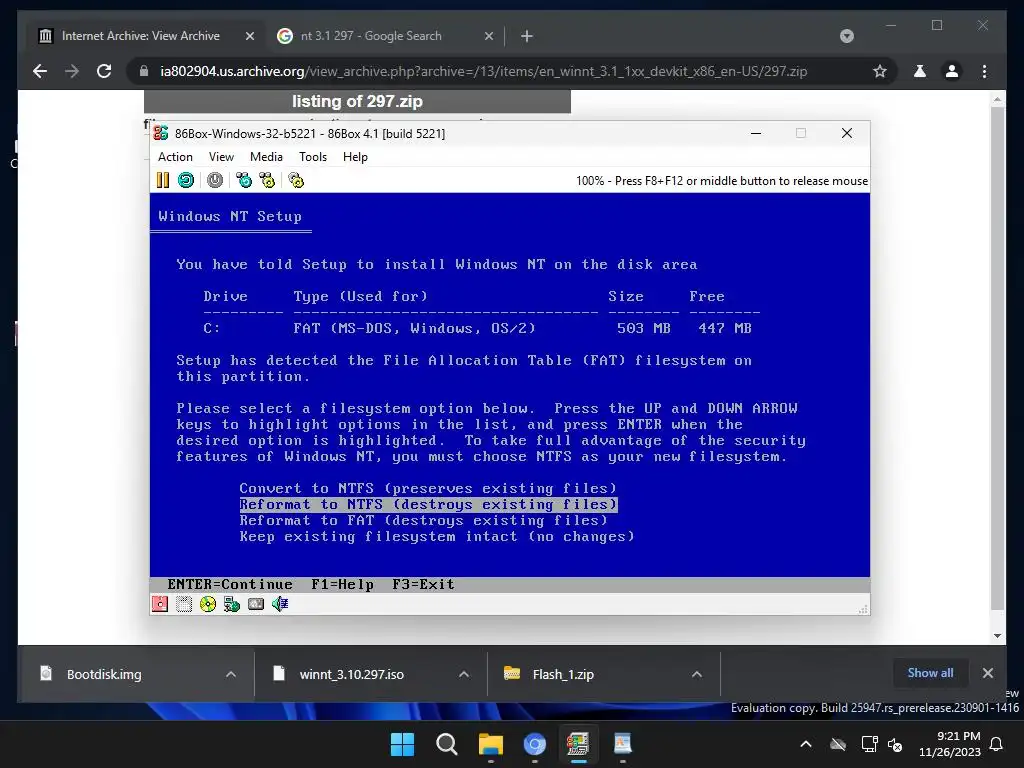Open a new Chrome tab
Viewport: 1024px width, 768px height.
pos(527,36)
